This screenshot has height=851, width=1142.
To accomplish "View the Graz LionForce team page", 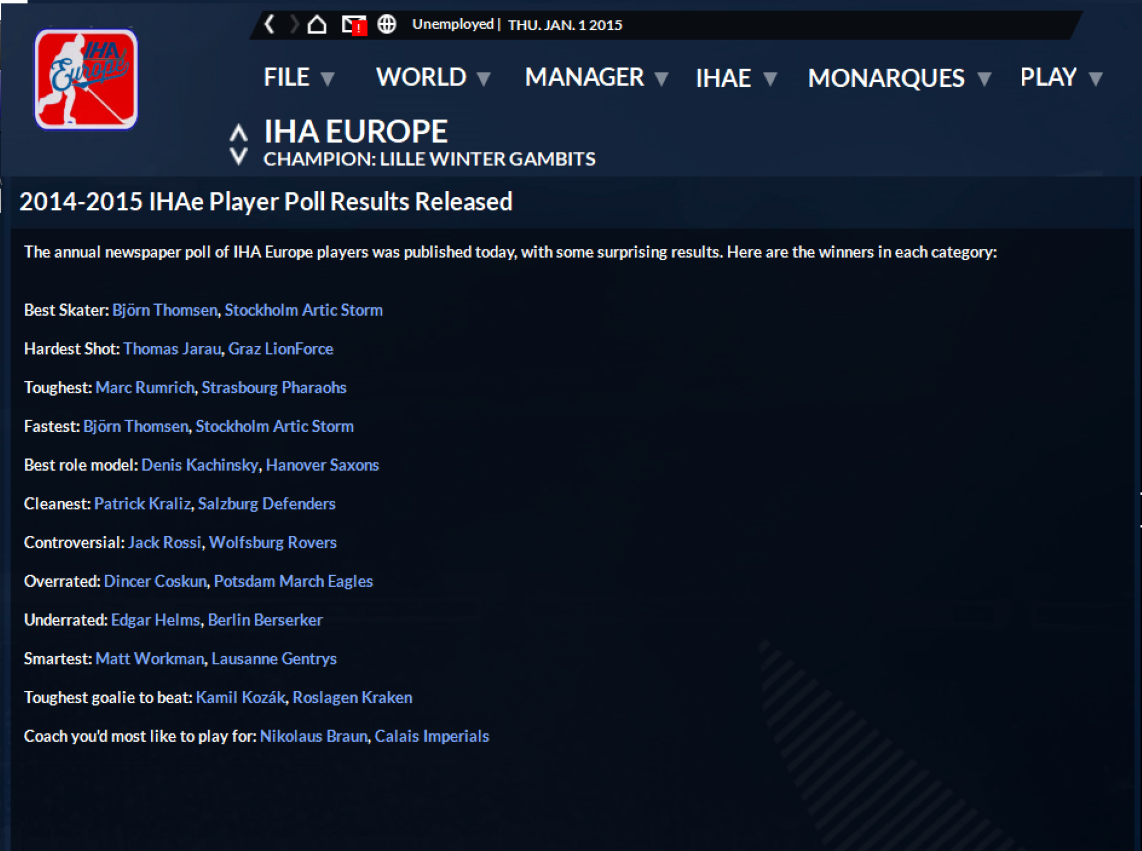I will tap(280, 349).
